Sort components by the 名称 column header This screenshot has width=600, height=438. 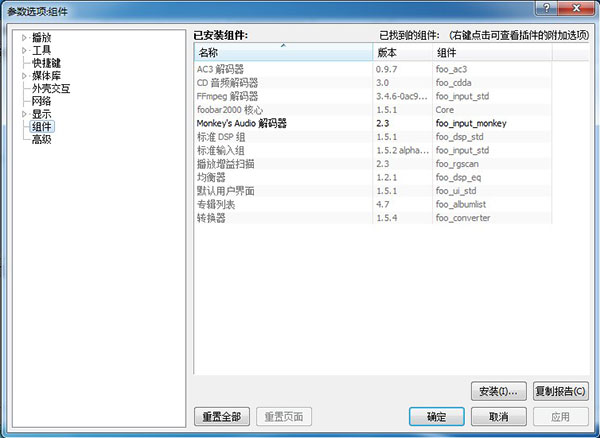point(283,52)
